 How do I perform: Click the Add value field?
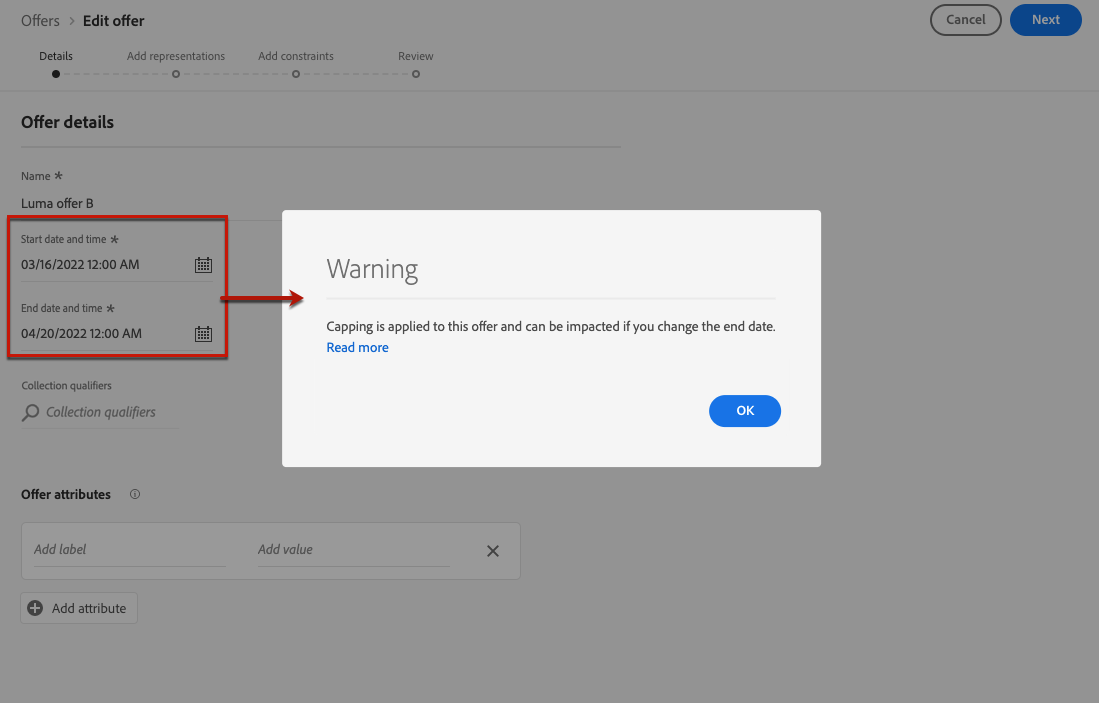click(x=353, y=550)
